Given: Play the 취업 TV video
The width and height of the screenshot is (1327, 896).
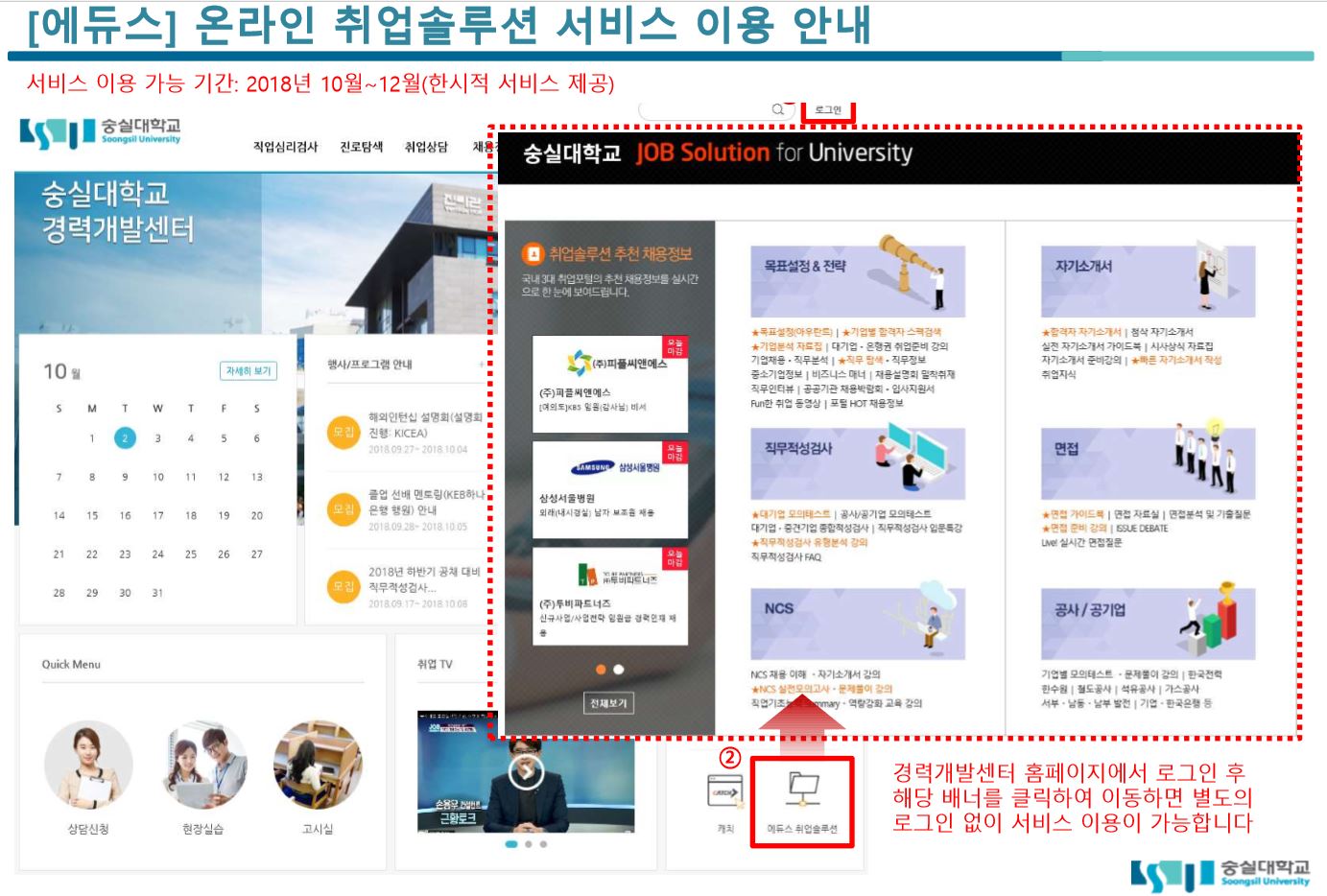Looking at the screenshot, I should [526, 770].
